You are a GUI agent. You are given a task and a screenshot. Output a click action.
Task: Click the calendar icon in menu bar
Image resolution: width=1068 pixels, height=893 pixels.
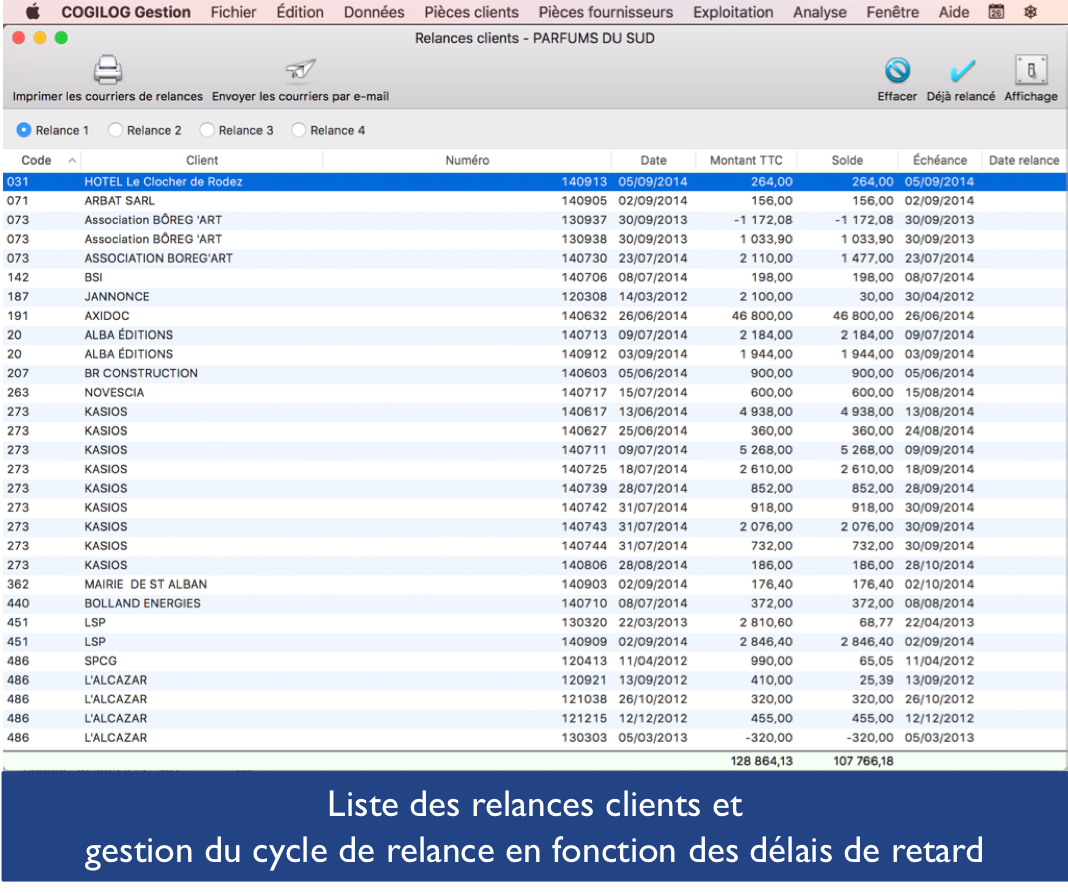pyautogui.click(x=996, y=12)
